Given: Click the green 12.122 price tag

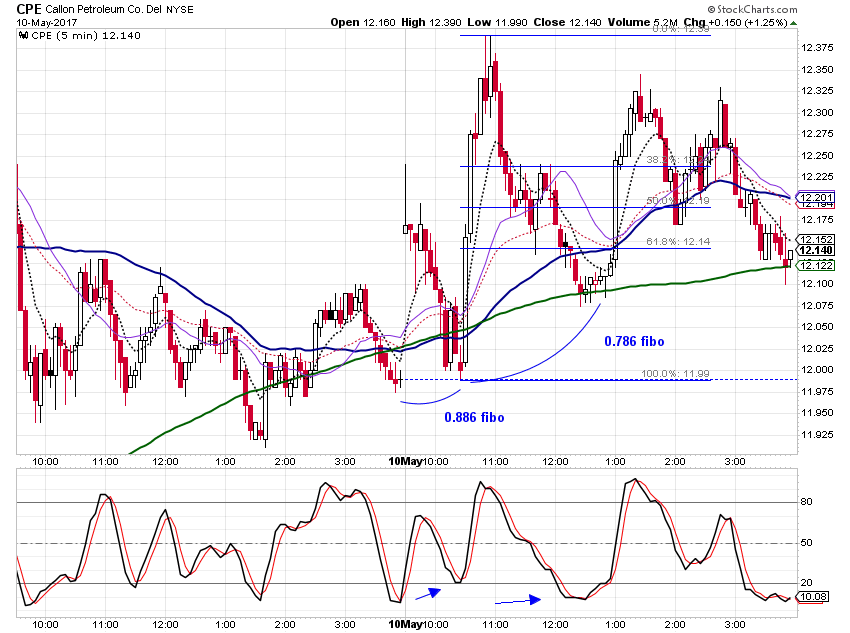Looking at the screenshot, I should click(x=816, y=265).
